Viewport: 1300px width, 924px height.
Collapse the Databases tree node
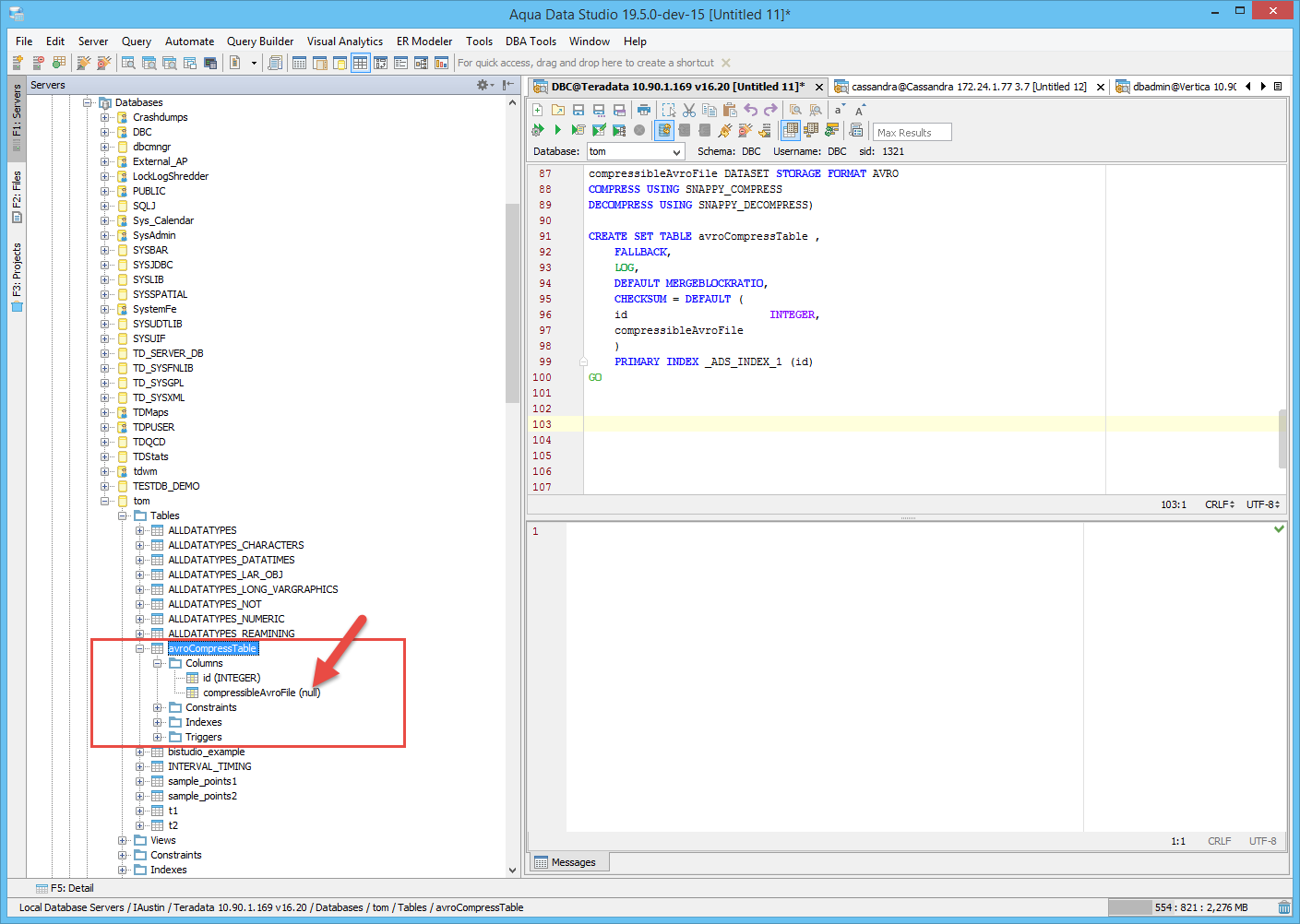click(x=88, y=102)
